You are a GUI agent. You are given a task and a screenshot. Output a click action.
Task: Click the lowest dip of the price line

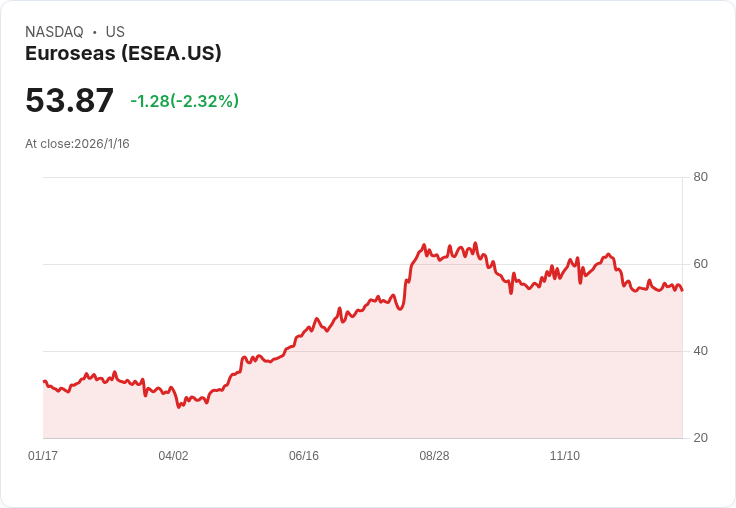(x=179, y=407)
